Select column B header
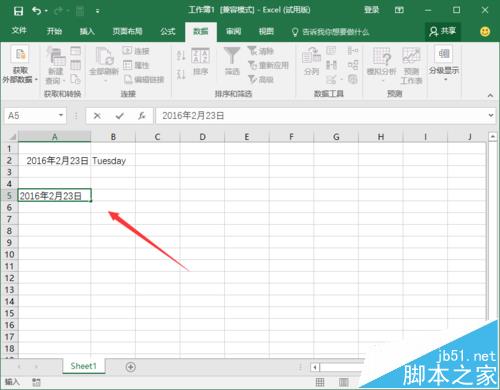This screenshot has width=500, height=390. (x=113, y=137)
